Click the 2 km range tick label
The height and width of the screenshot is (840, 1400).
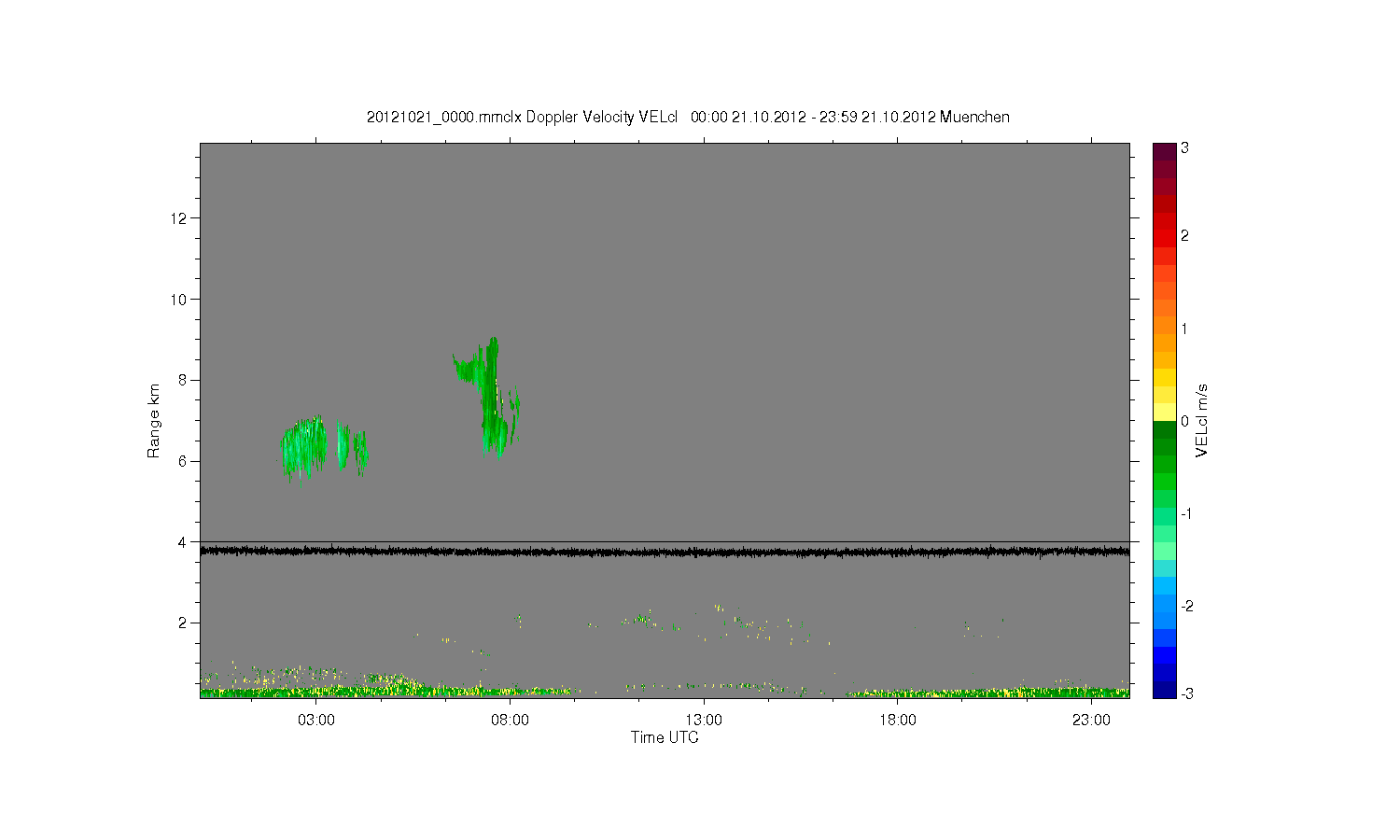click(x=184, y=623)
